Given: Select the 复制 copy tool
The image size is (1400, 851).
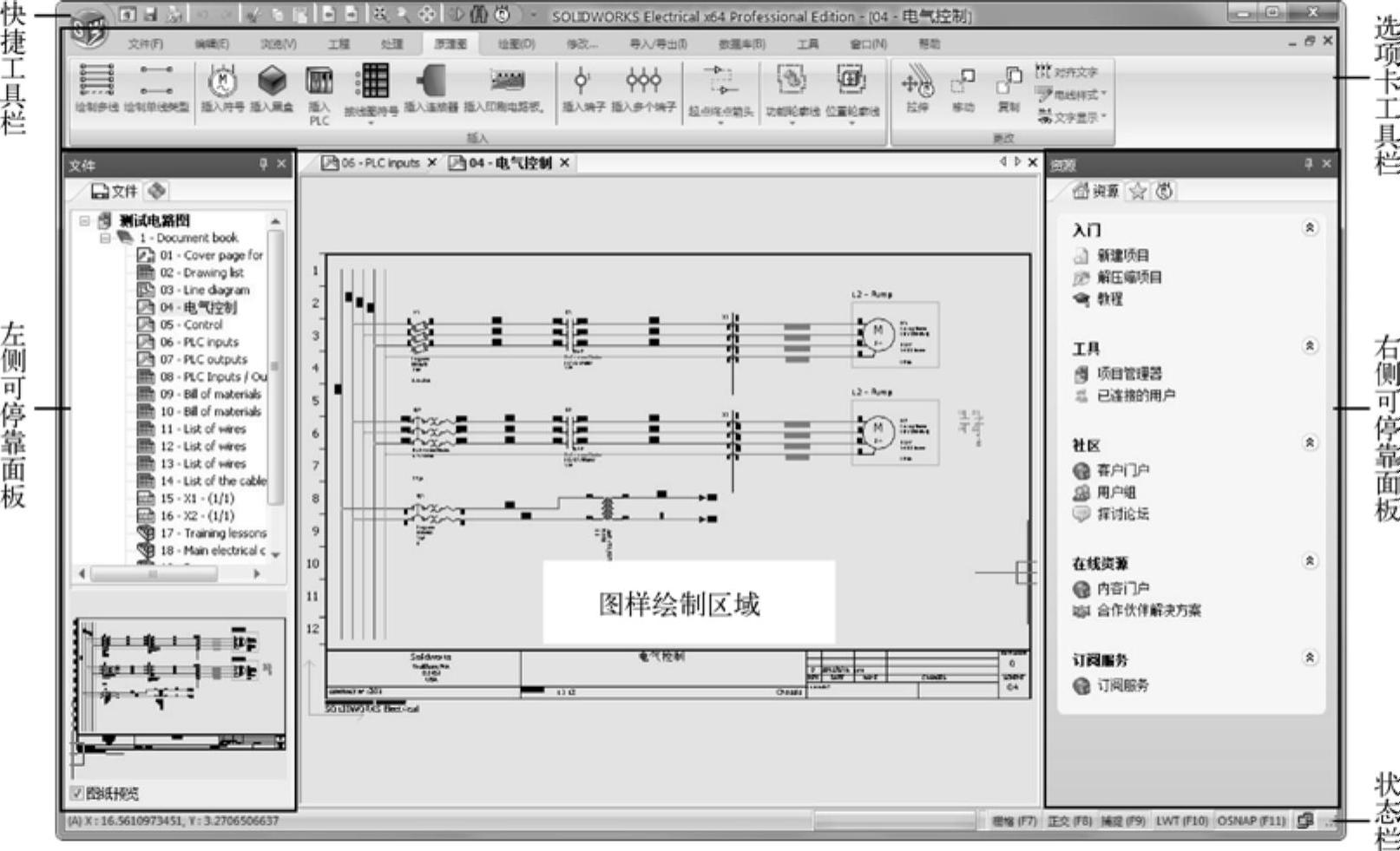Looking at the screenshot, I should 1009,90.
